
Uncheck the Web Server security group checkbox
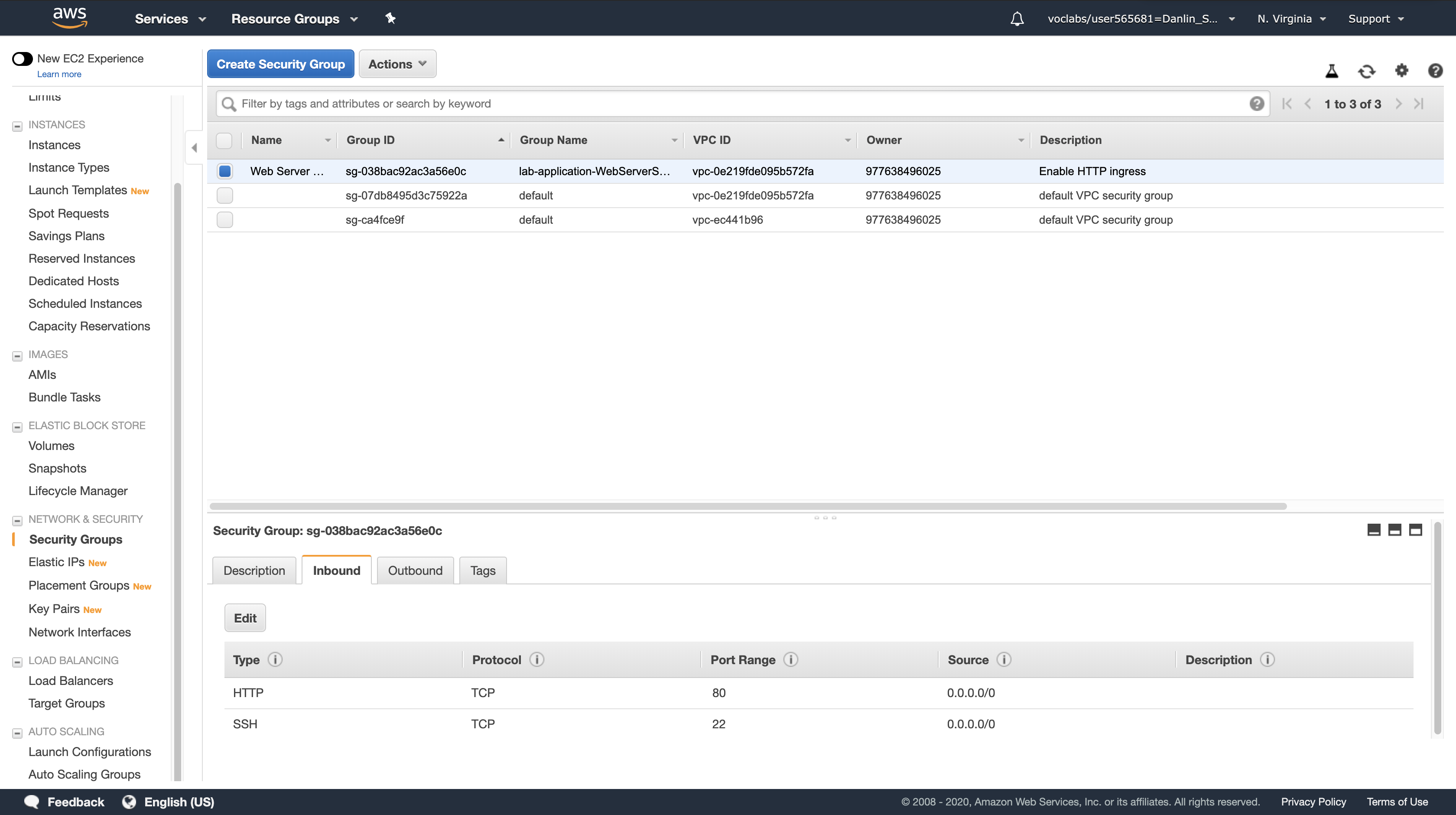click(224, 171)
